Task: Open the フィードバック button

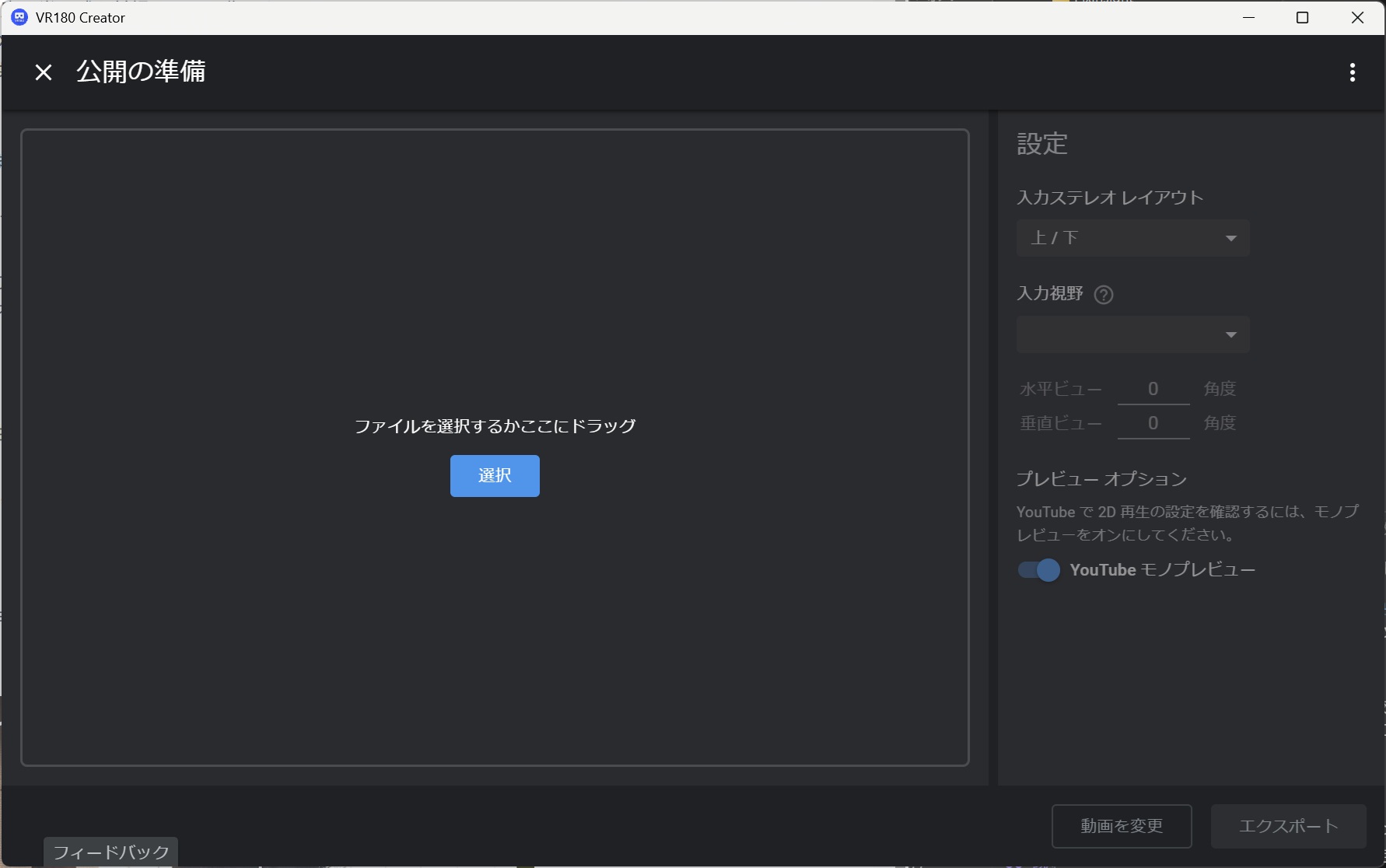Action: (111, 852)
